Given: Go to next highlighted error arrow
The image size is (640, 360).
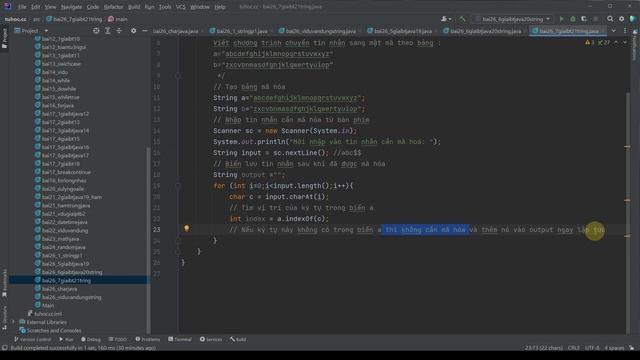Looking at the screenshot, I should click(x=624, y=42).
